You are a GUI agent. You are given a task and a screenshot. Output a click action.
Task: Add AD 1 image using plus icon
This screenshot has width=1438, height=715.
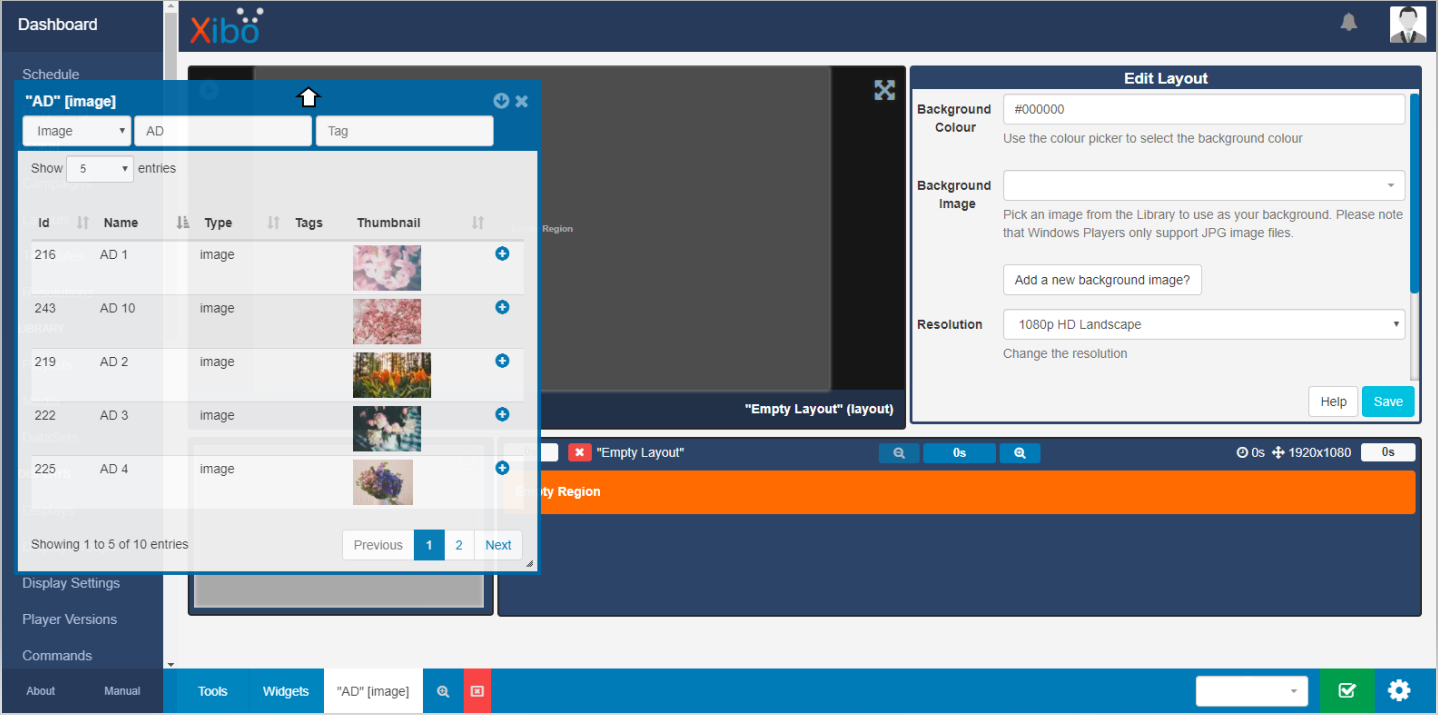(502, 254)
